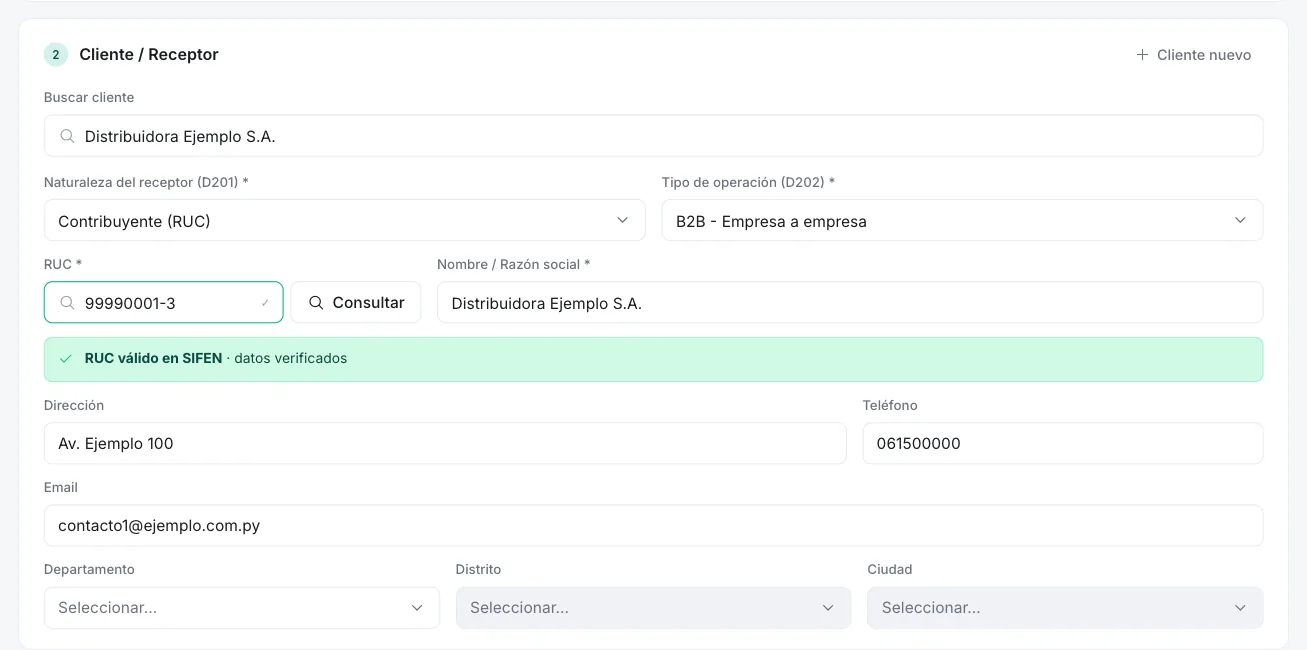The image size is (1307, 650).
Task: Open the Distrito select dropdown
Action: [653, 607]
